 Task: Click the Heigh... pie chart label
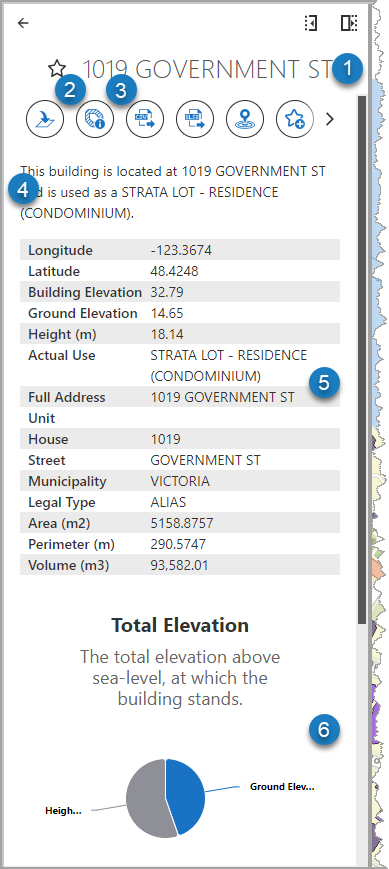click(63, 810)
